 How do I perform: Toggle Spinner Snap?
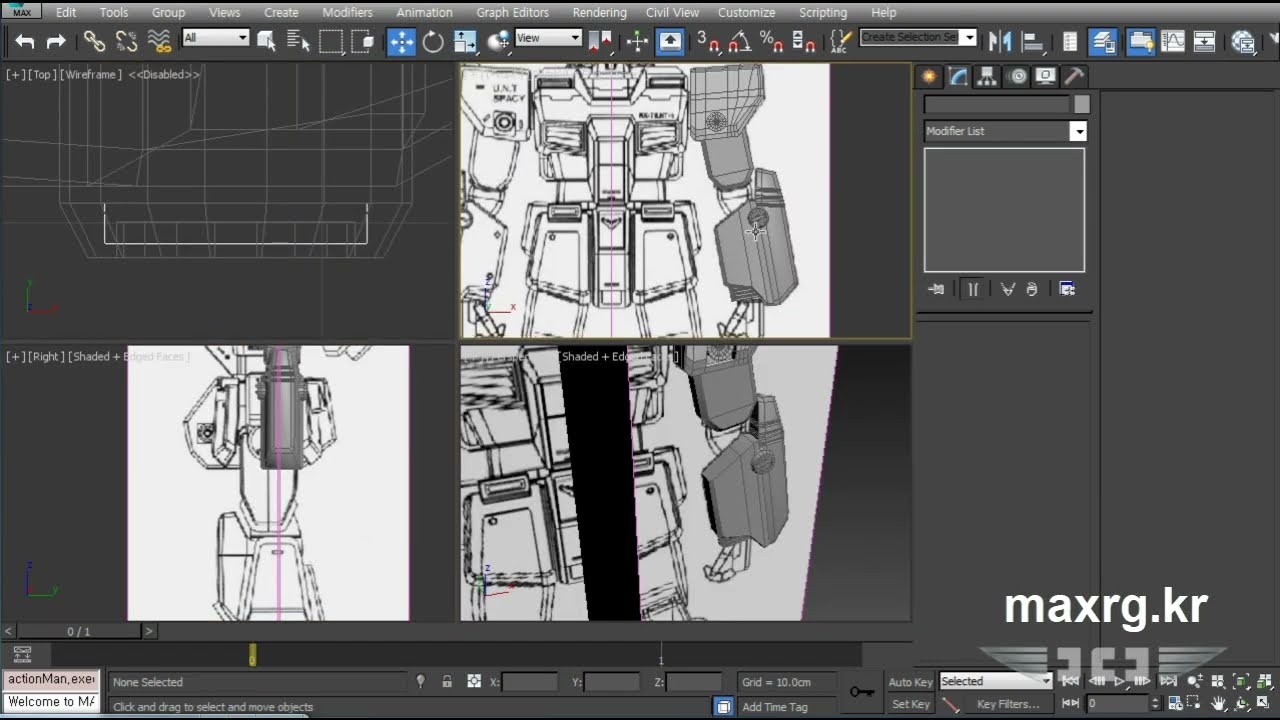click(x=803, y=41)
